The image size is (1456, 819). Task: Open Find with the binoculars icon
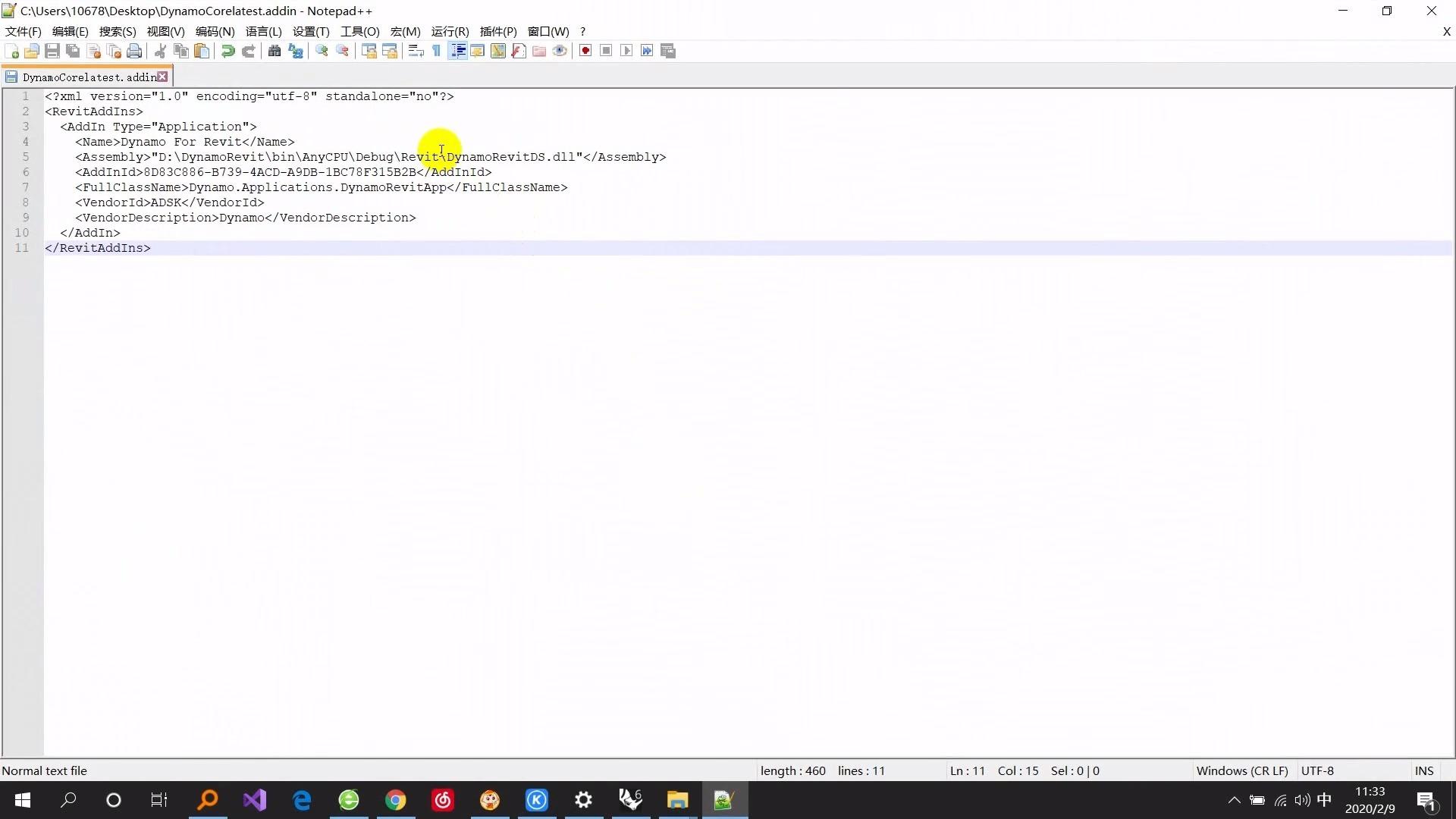click(x=275, y=51)
